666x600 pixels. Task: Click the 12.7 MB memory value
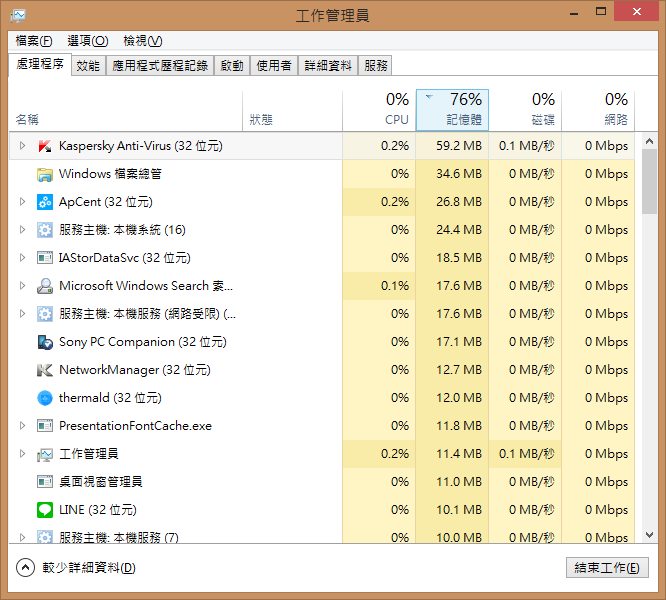pyautogui.click(x=459, y=370)
